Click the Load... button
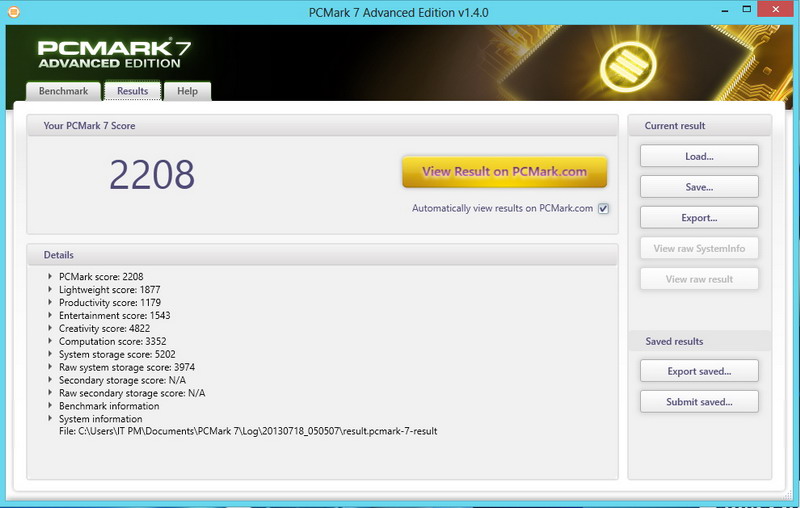Viewport: 800px width, 508px height. [x=699, y=156]
